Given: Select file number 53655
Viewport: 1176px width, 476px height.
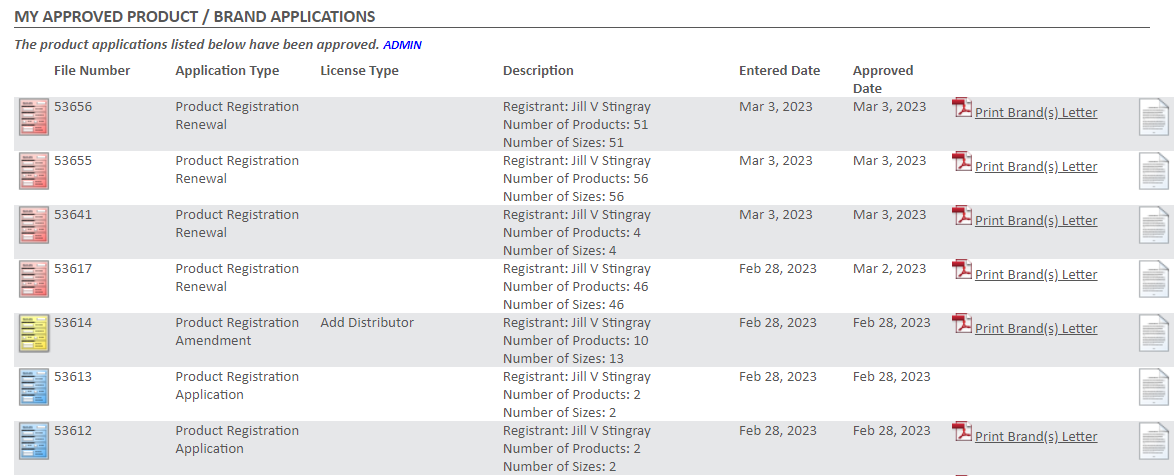Looking at the screenshot, I should [73, 160].
